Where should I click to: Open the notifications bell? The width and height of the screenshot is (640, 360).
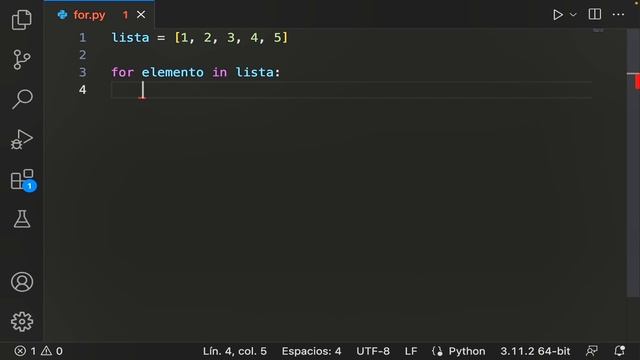click(620, 351)
